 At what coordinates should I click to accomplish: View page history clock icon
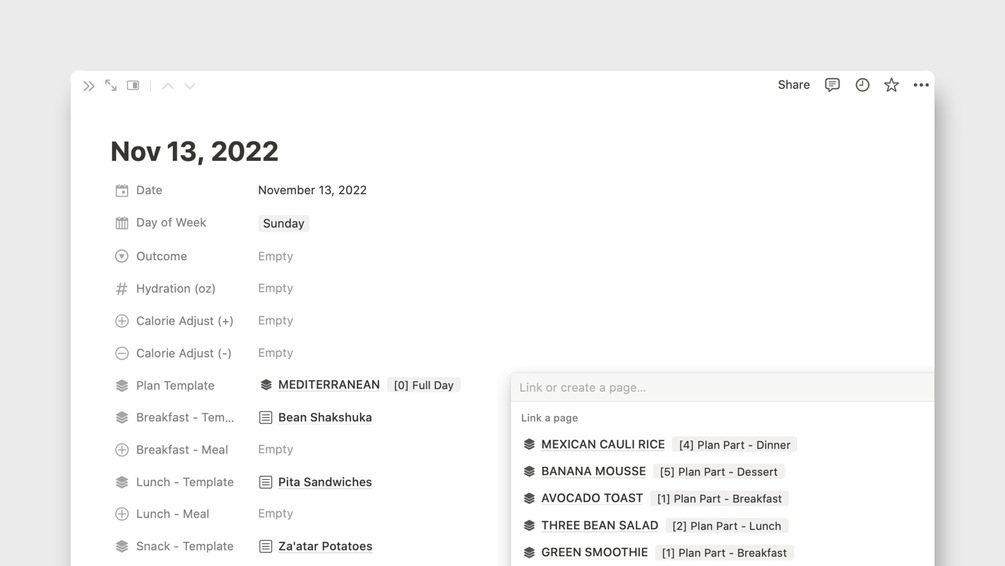coord(862,85)
